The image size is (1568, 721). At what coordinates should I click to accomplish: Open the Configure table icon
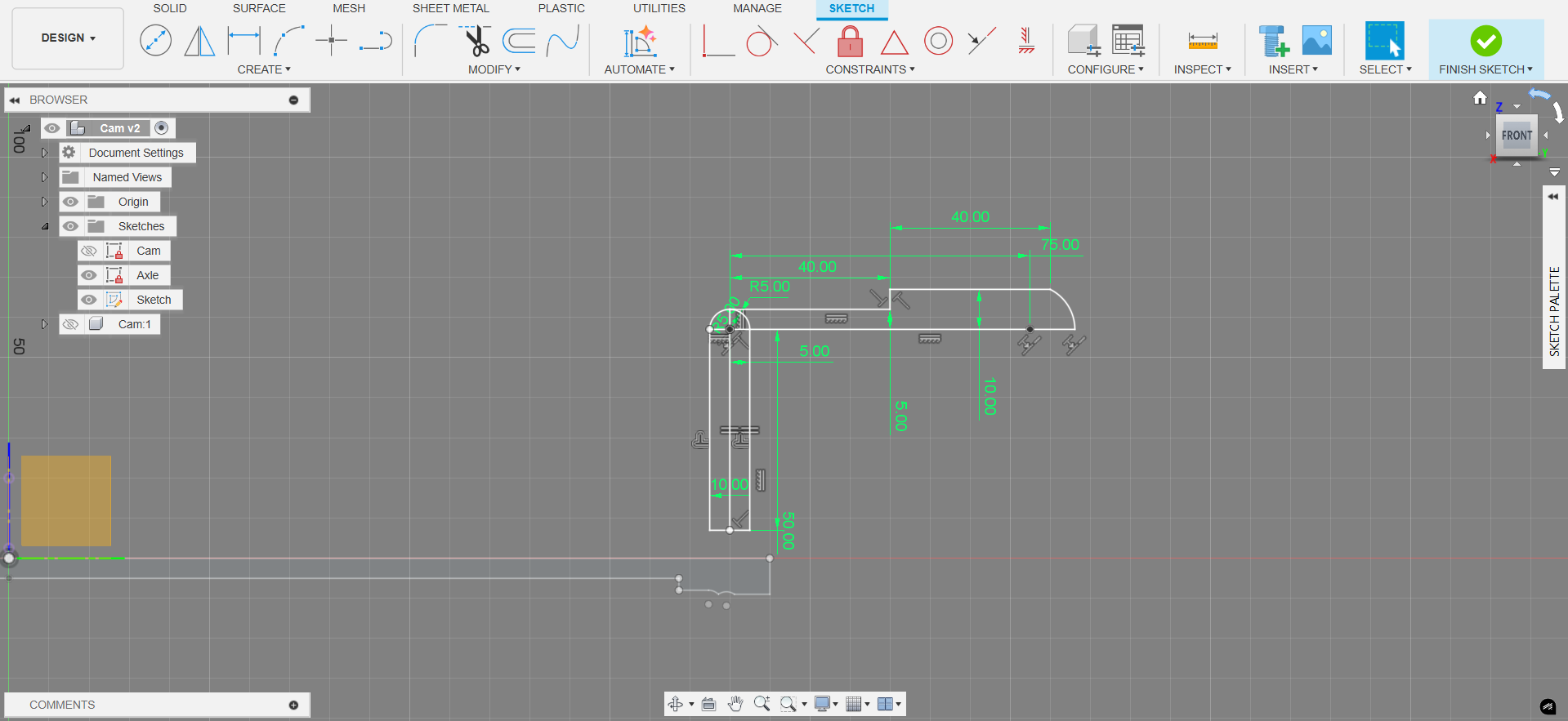[1128, 40]
